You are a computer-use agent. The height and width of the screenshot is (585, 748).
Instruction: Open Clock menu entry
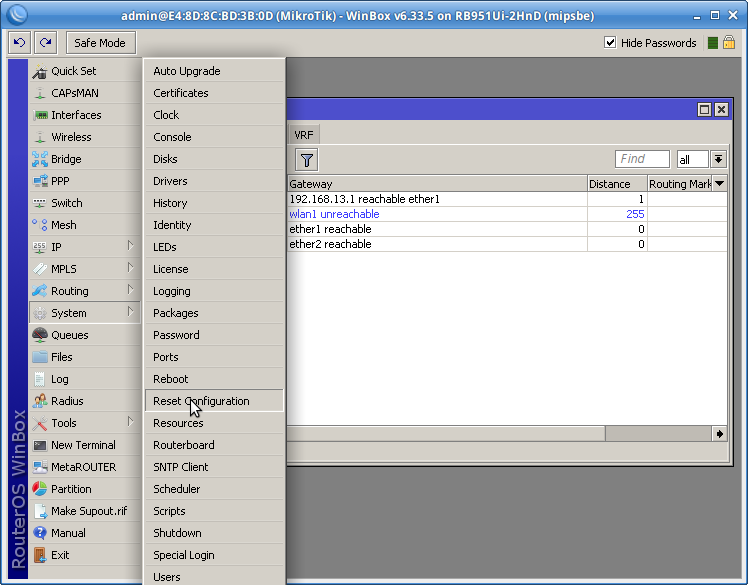214,115
